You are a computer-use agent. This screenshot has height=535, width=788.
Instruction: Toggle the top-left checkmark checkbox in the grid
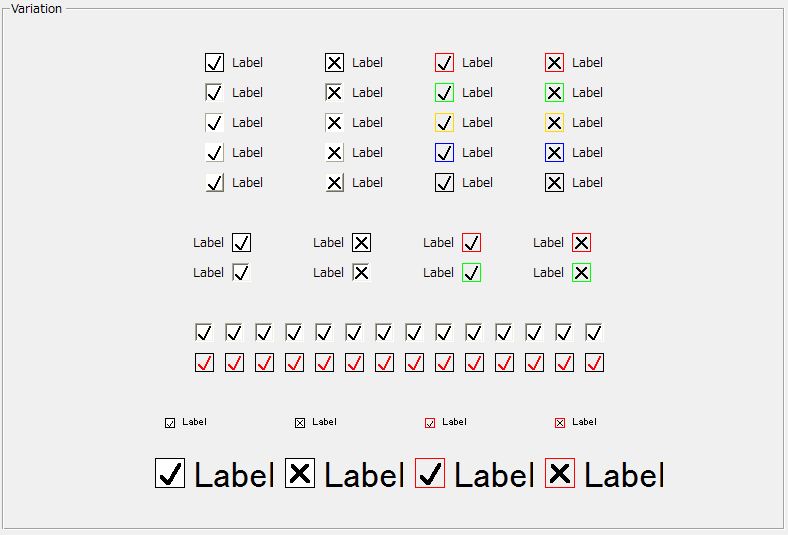(x=214, y=63)
